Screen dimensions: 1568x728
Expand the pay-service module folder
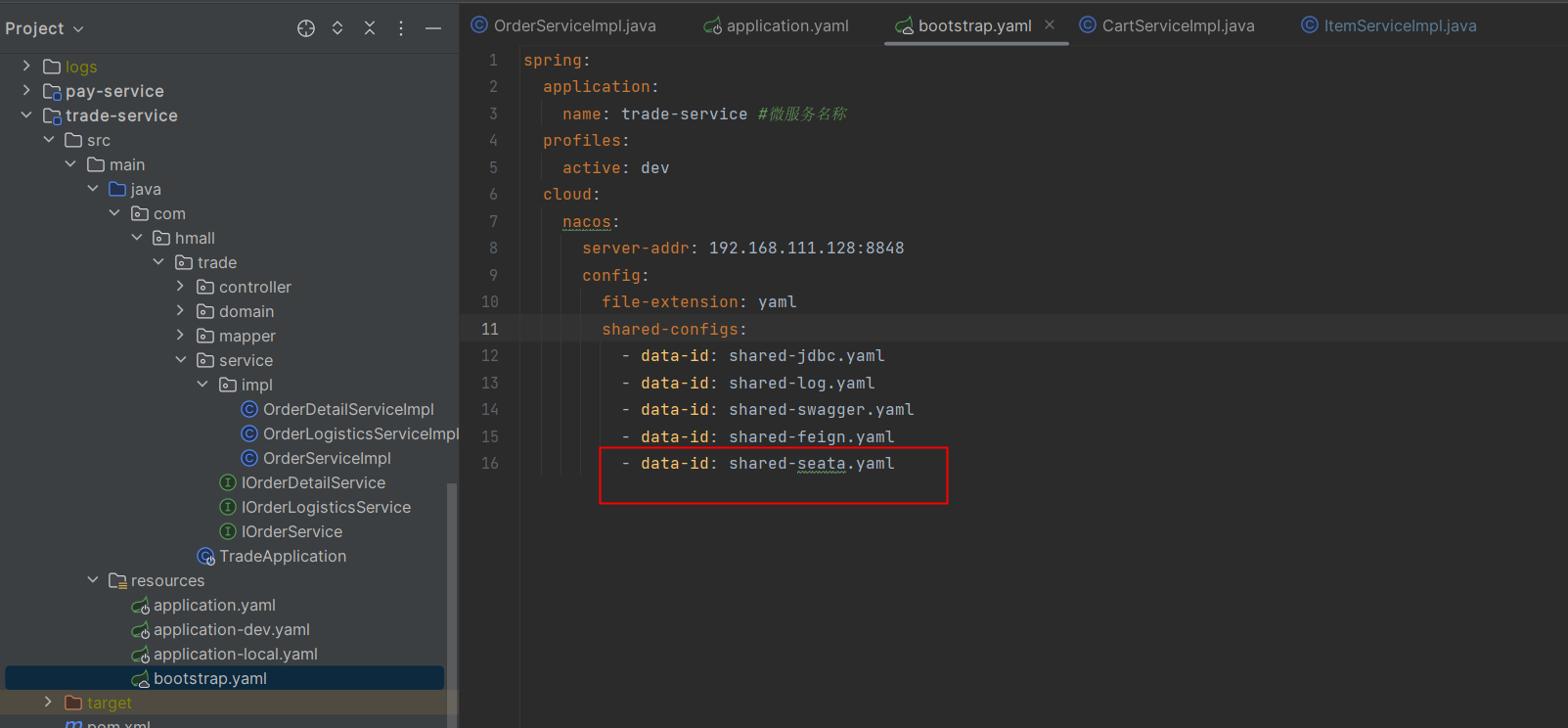[26, 91]
